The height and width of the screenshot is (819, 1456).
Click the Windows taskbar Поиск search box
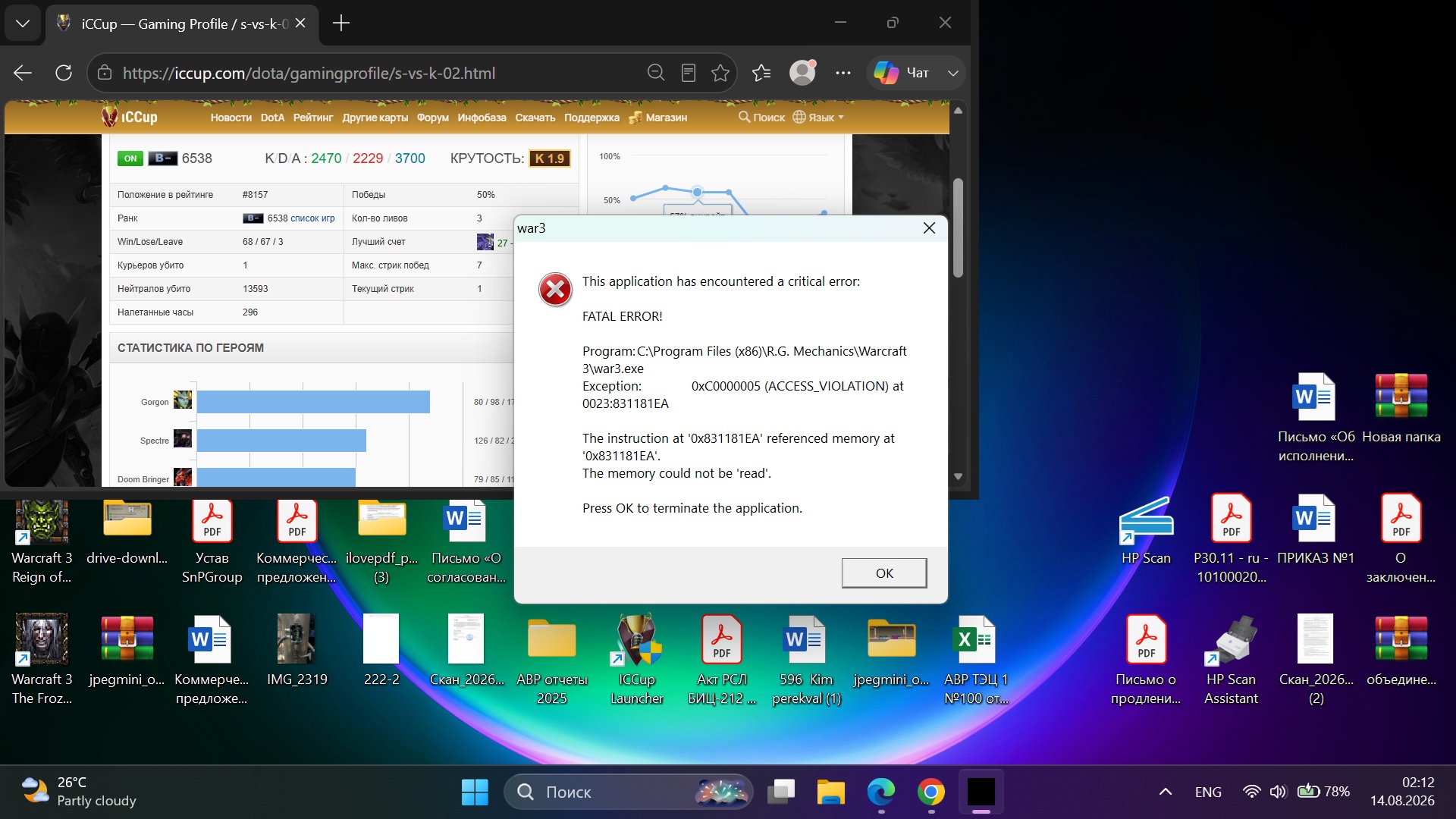coord(628,792)
